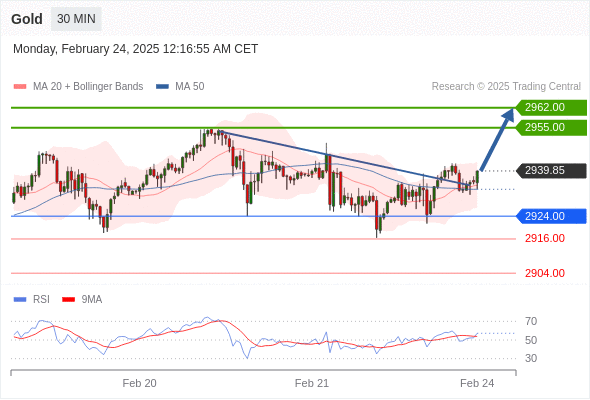This screenshot has height=400, width=590.
Task: Click the 2904.00 support level label
Action: point(545,273)
